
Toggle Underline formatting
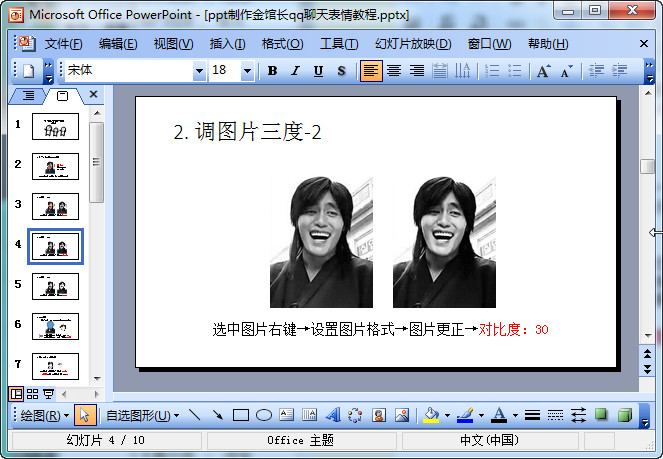[x=318, y=71]
